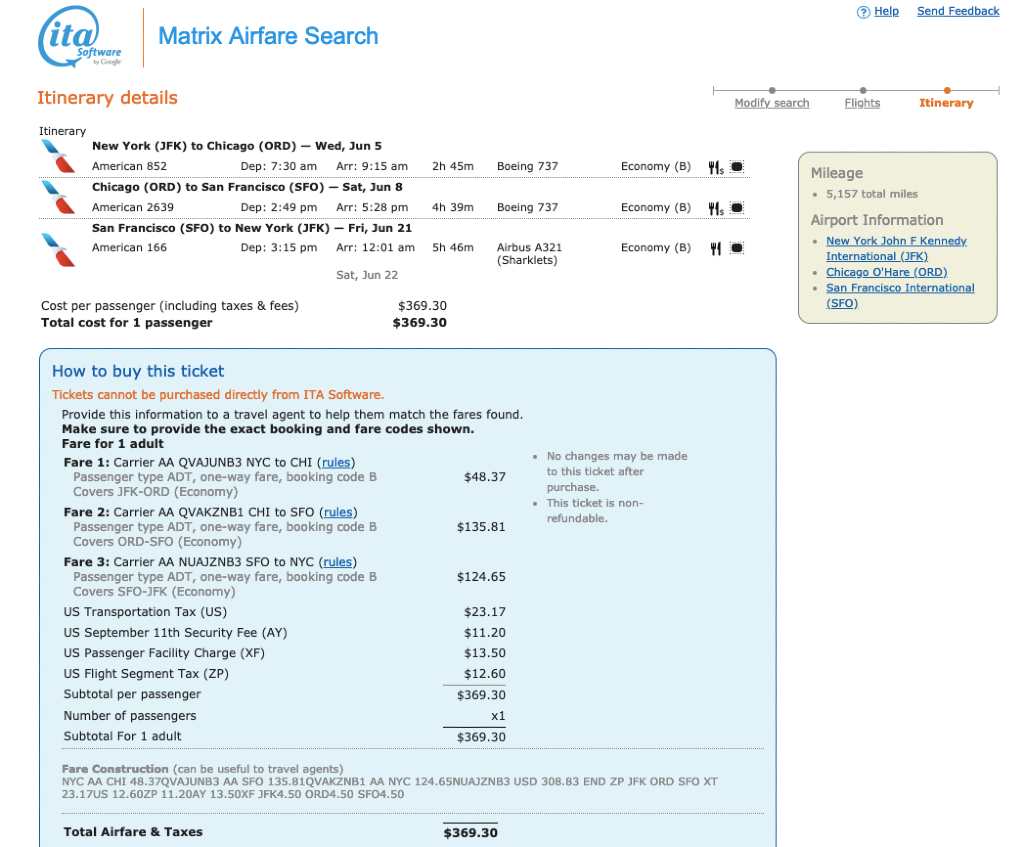1024x847 pixels.
Task: Click the American 2639 flight number
Action: [x=133, y=208]
